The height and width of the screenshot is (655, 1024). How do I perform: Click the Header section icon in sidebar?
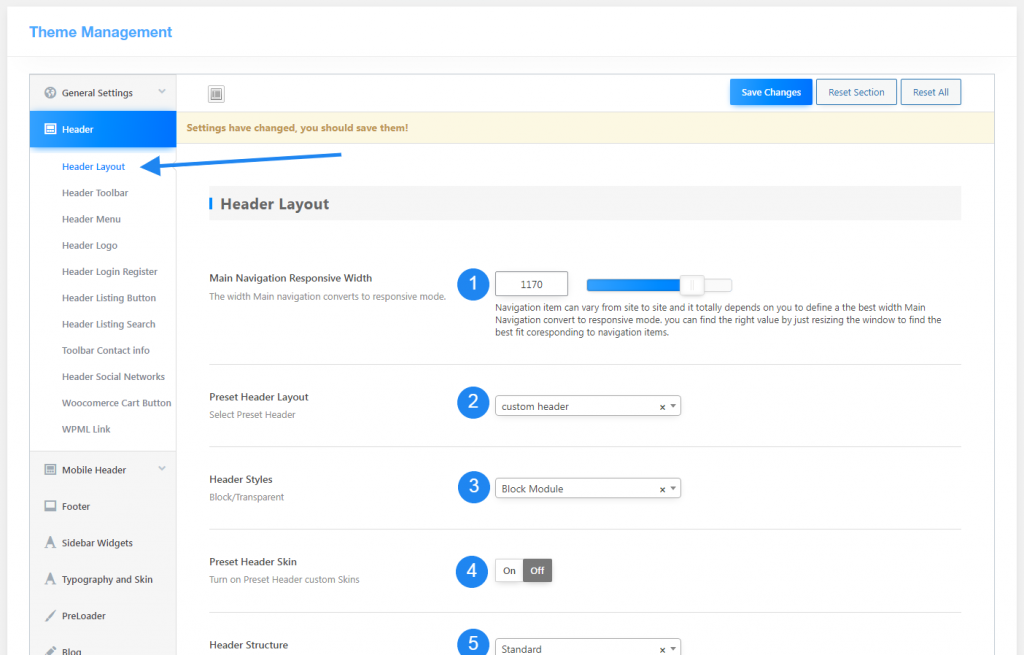[x=50, y=129]
